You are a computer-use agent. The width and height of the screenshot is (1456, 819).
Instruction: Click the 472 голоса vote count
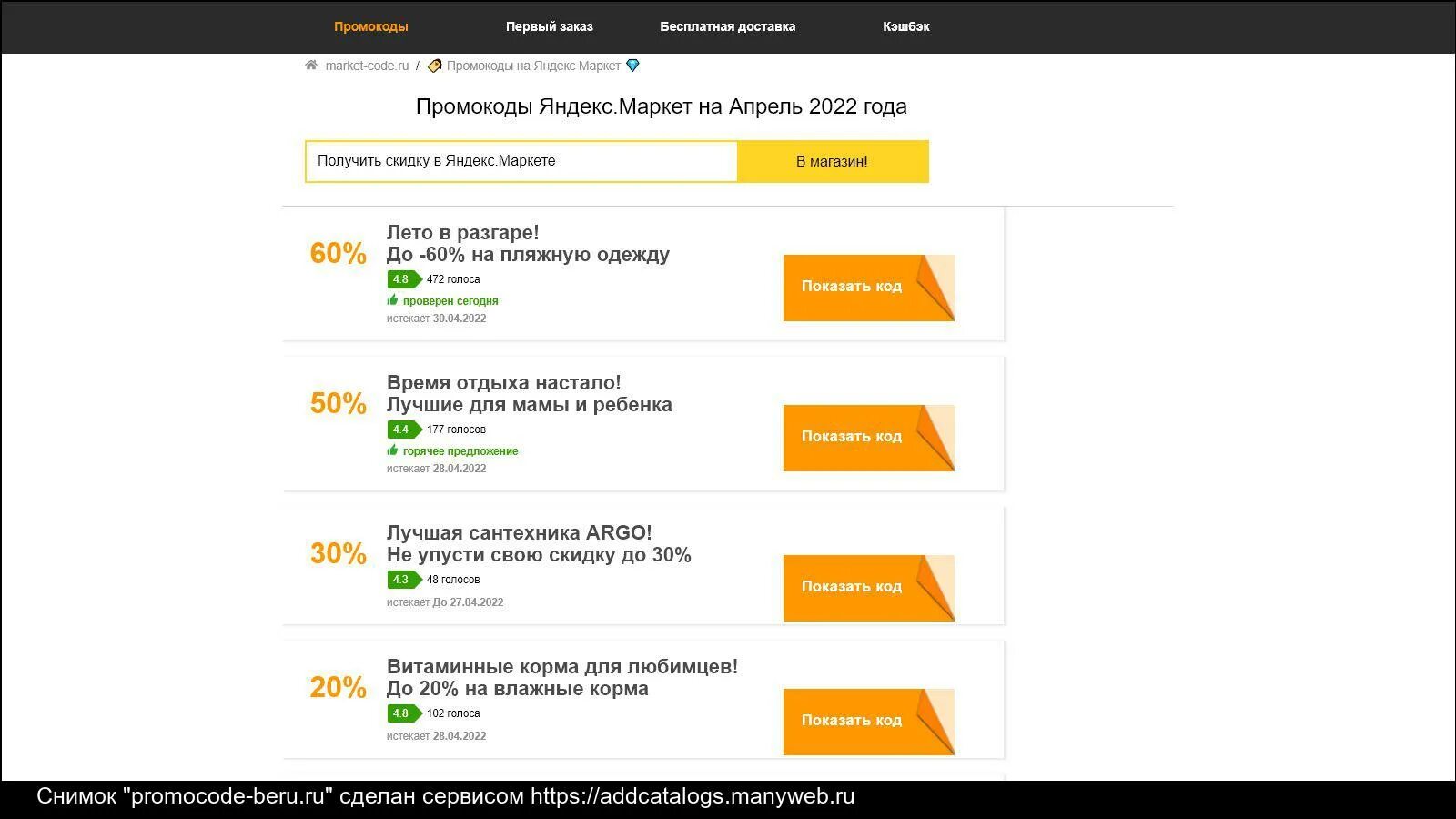click(x=453, y=279)
